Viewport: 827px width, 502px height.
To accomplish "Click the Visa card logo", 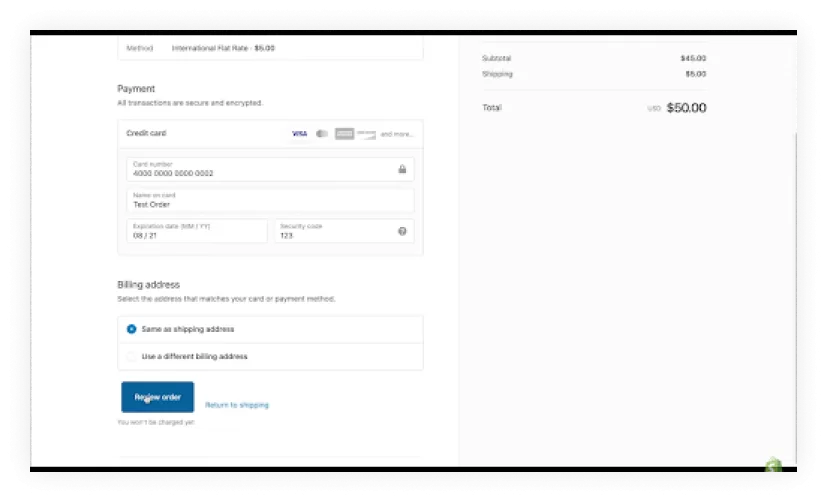I will [299, 133].
